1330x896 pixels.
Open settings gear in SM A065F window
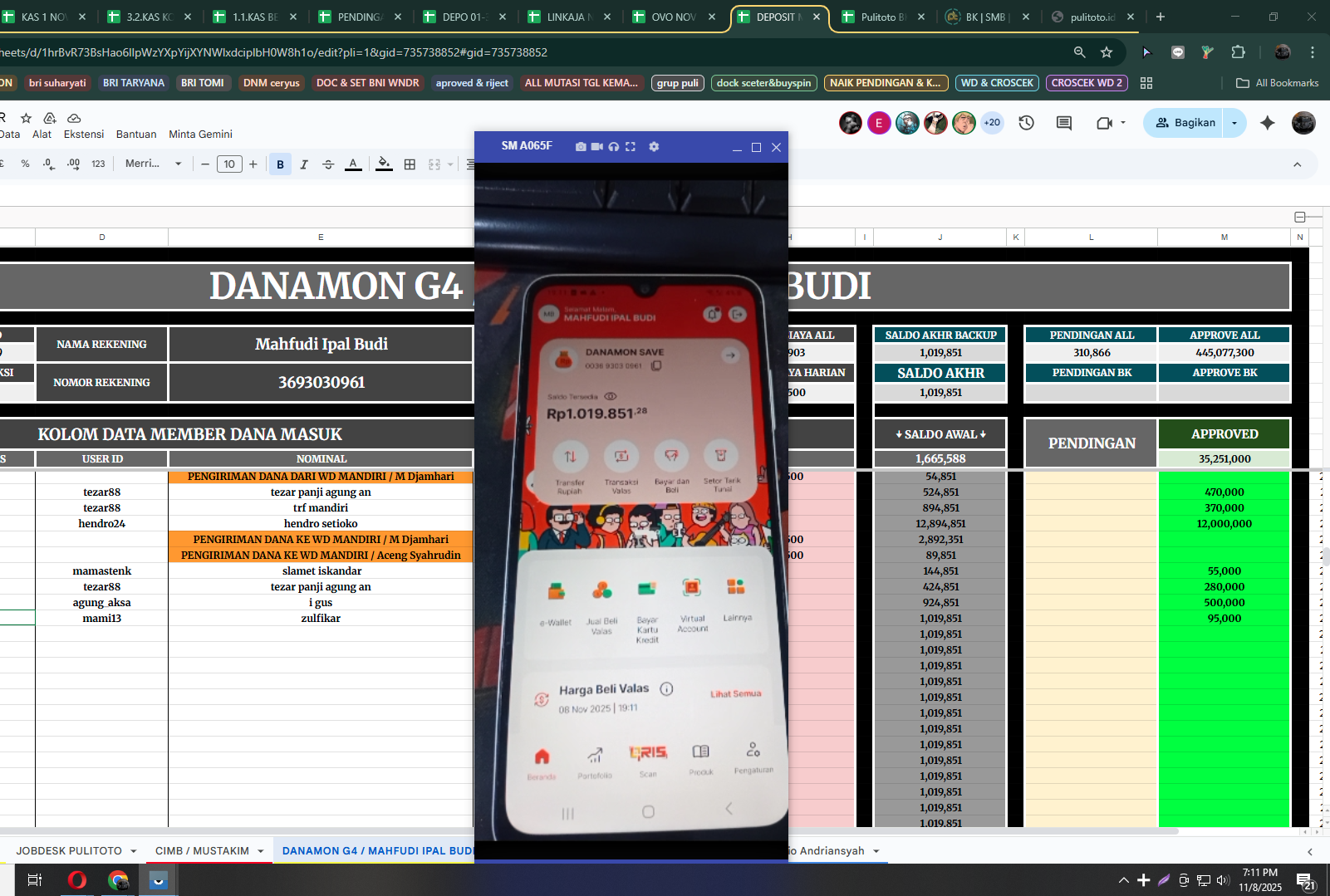pyautogui.click(x=654, y=147)
